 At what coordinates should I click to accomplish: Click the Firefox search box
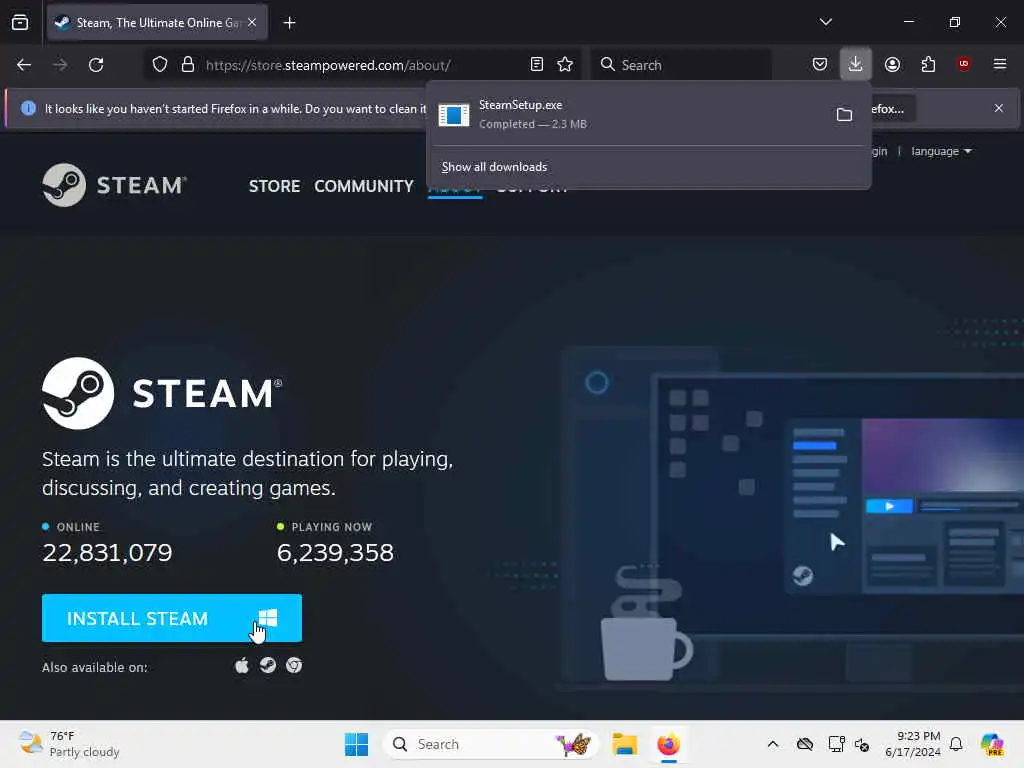(681, 65)
